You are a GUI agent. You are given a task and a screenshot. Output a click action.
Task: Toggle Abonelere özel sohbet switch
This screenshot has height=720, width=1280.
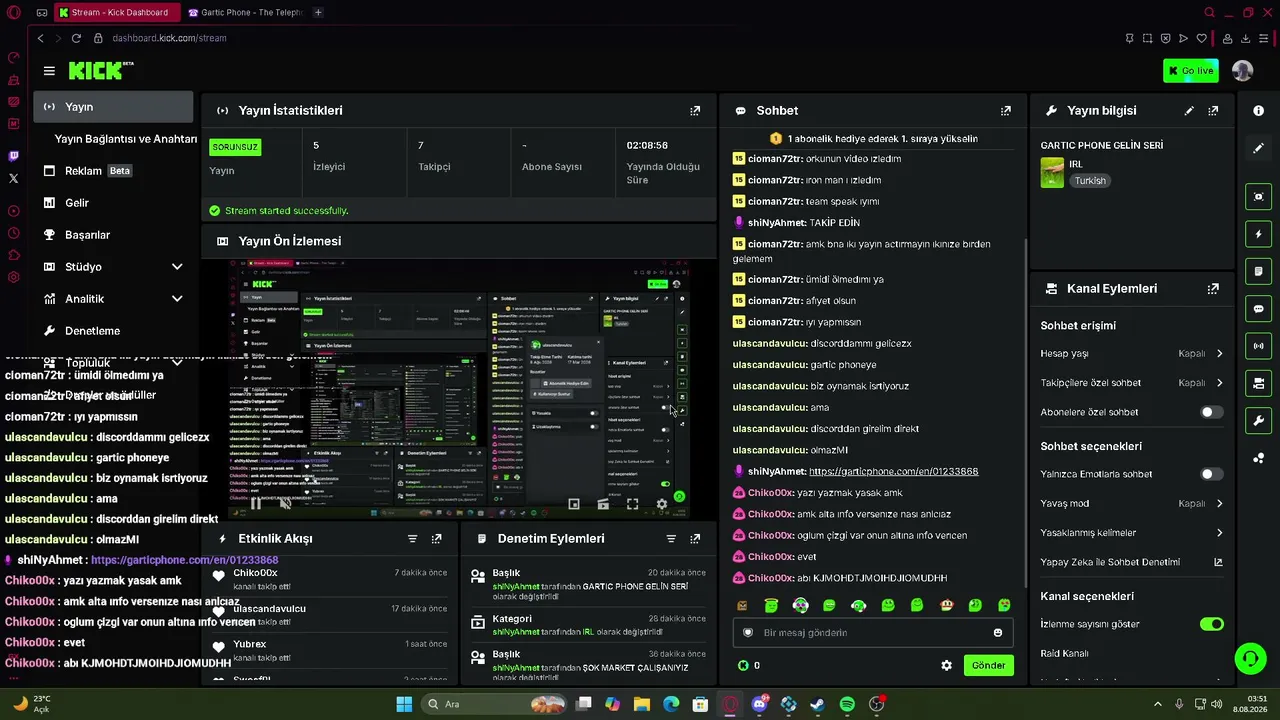pyautogui.click(x=1211, y=412)
